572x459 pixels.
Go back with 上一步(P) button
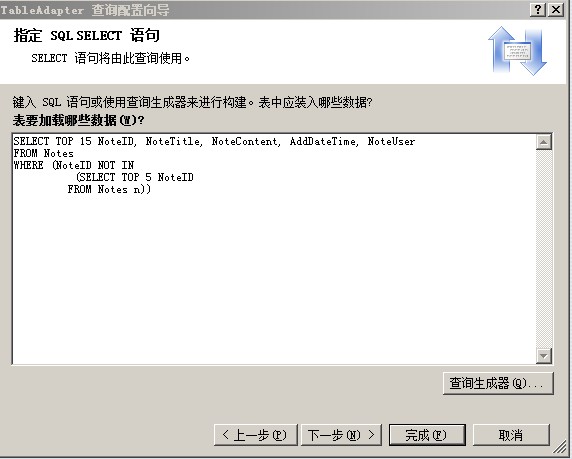[256, 435]
